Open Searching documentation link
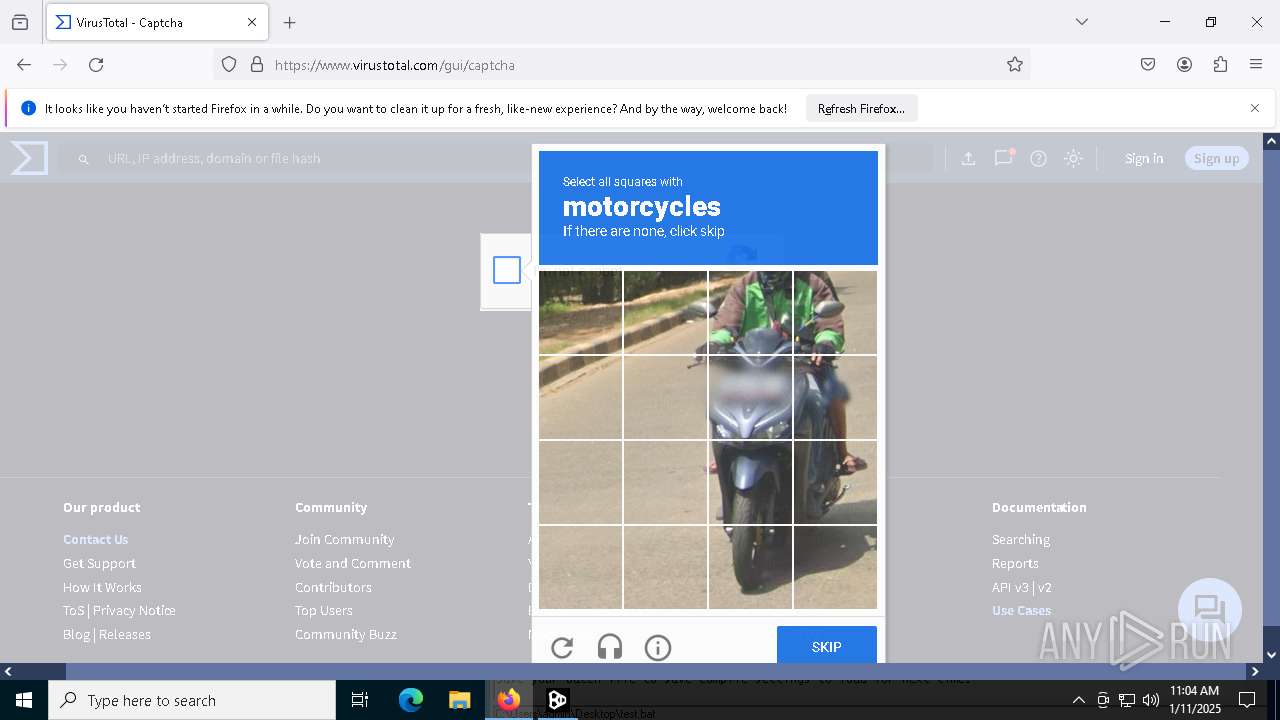 pyautogui.click(x=1021, y=539)
